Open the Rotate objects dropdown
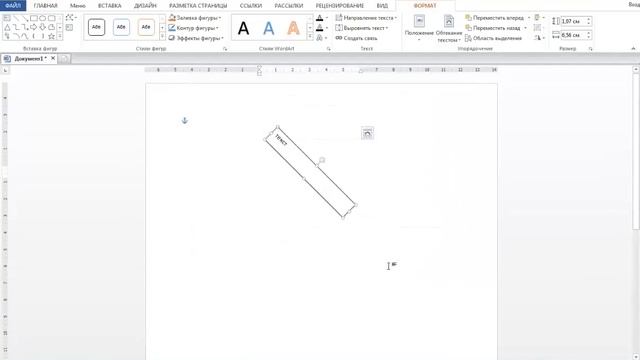This screenshot has height=360, width=640. (x=539, y=38)
